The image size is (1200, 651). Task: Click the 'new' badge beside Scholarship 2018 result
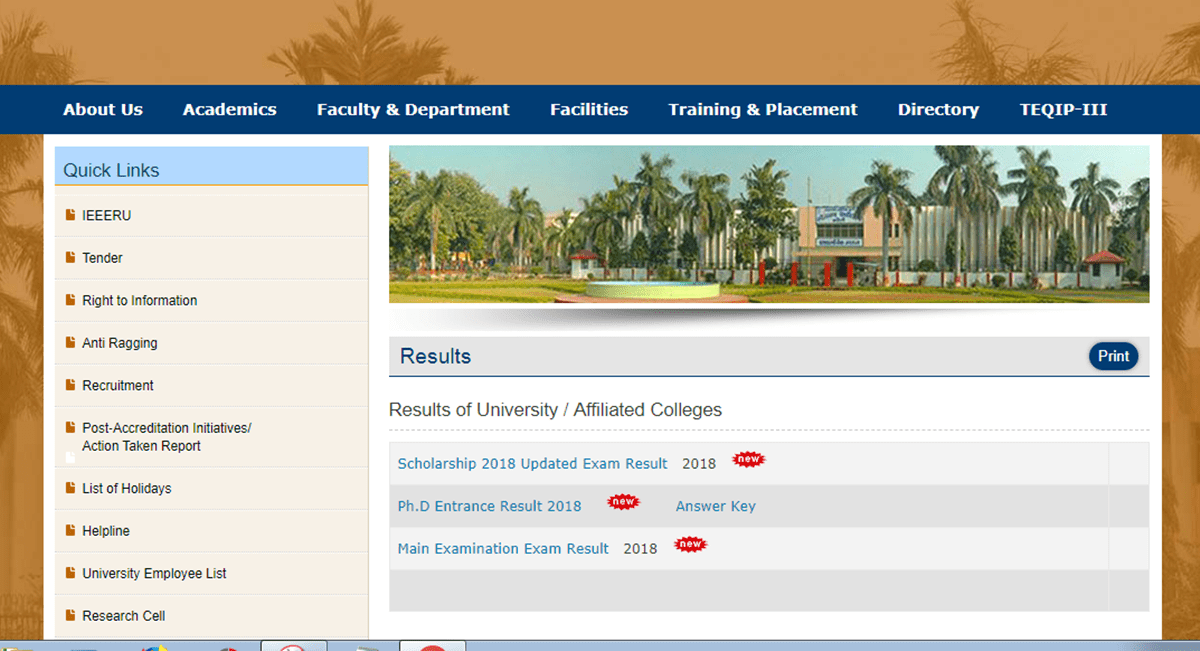(748, 460)
